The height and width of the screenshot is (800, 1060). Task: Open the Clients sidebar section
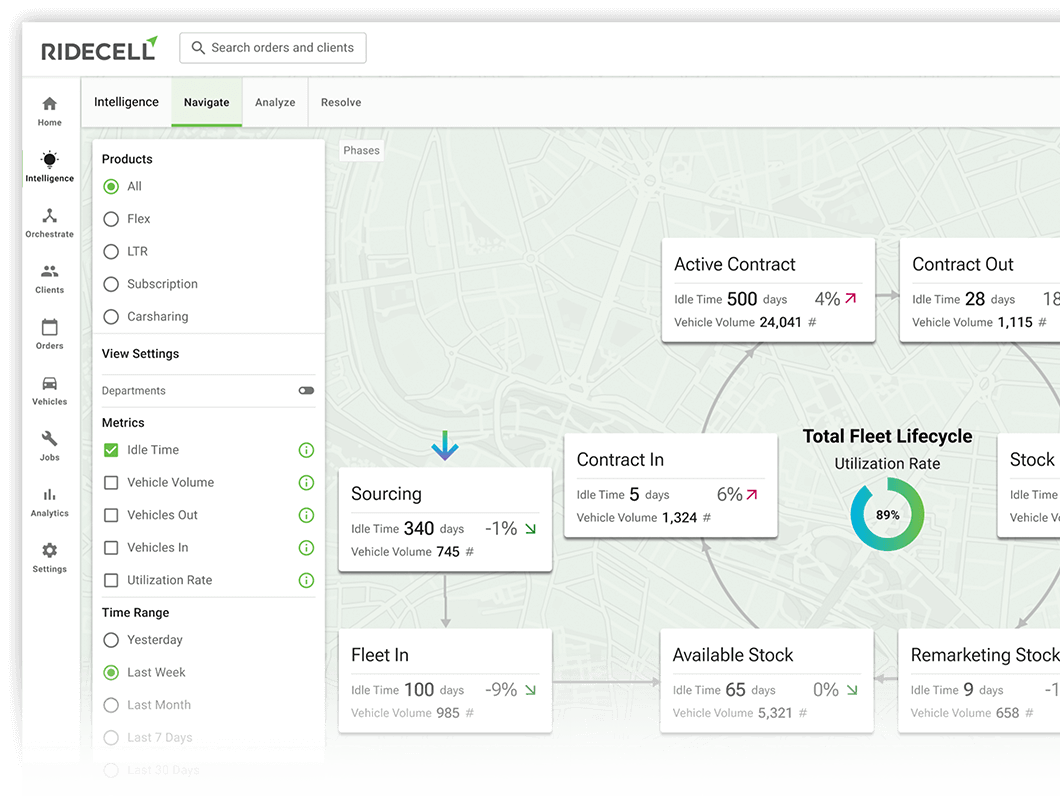49,279
